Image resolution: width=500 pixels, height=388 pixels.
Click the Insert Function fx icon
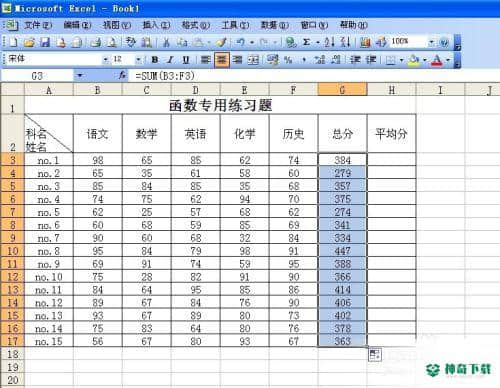point(123,76)
